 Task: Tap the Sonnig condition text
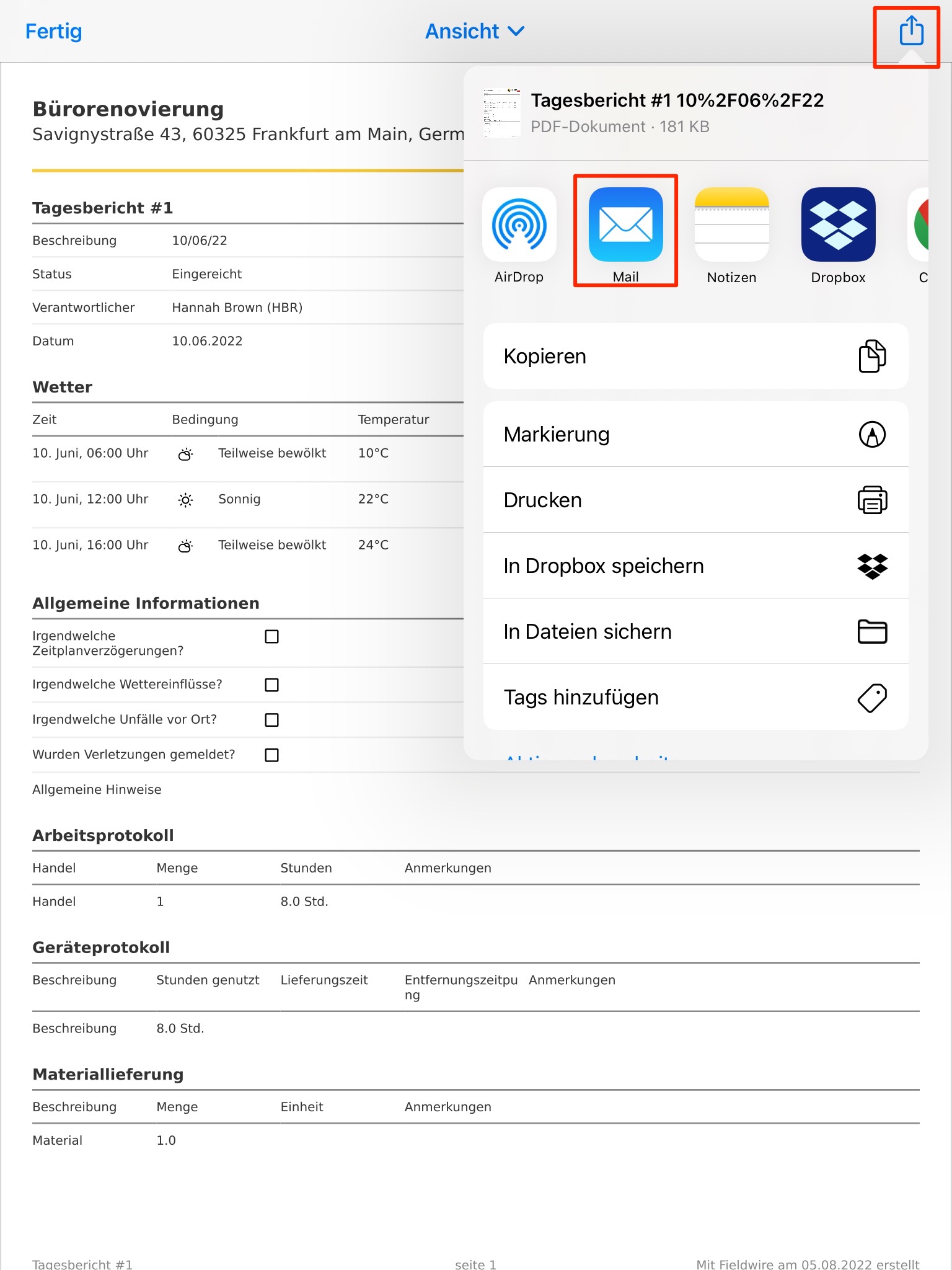[239, 499]
